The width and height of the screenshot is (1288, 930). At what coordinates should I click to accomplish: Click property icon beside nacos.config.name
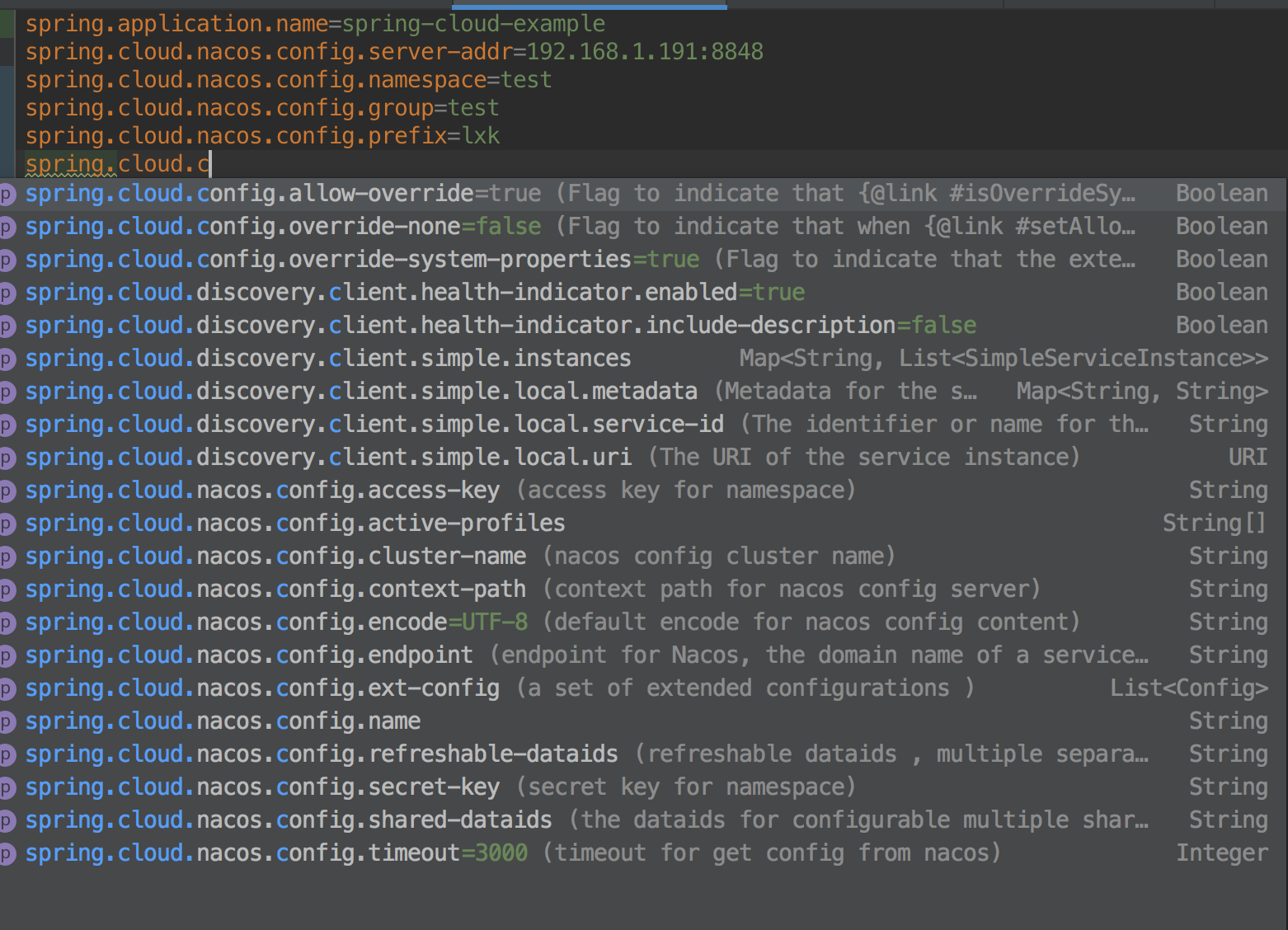click(x=7, y=722)
